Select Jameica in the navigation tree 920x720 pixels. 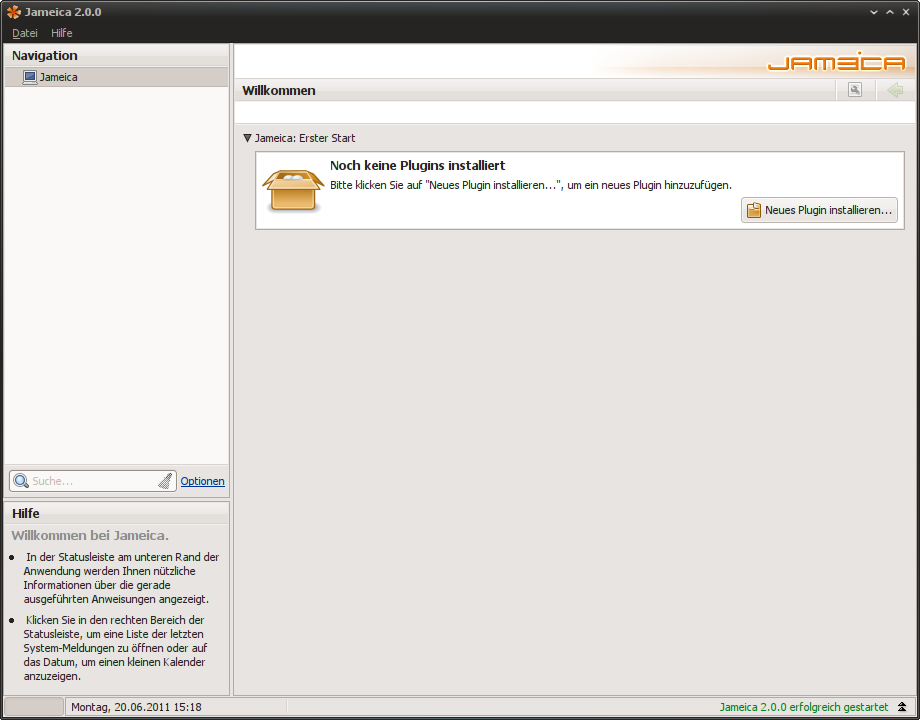116,77
